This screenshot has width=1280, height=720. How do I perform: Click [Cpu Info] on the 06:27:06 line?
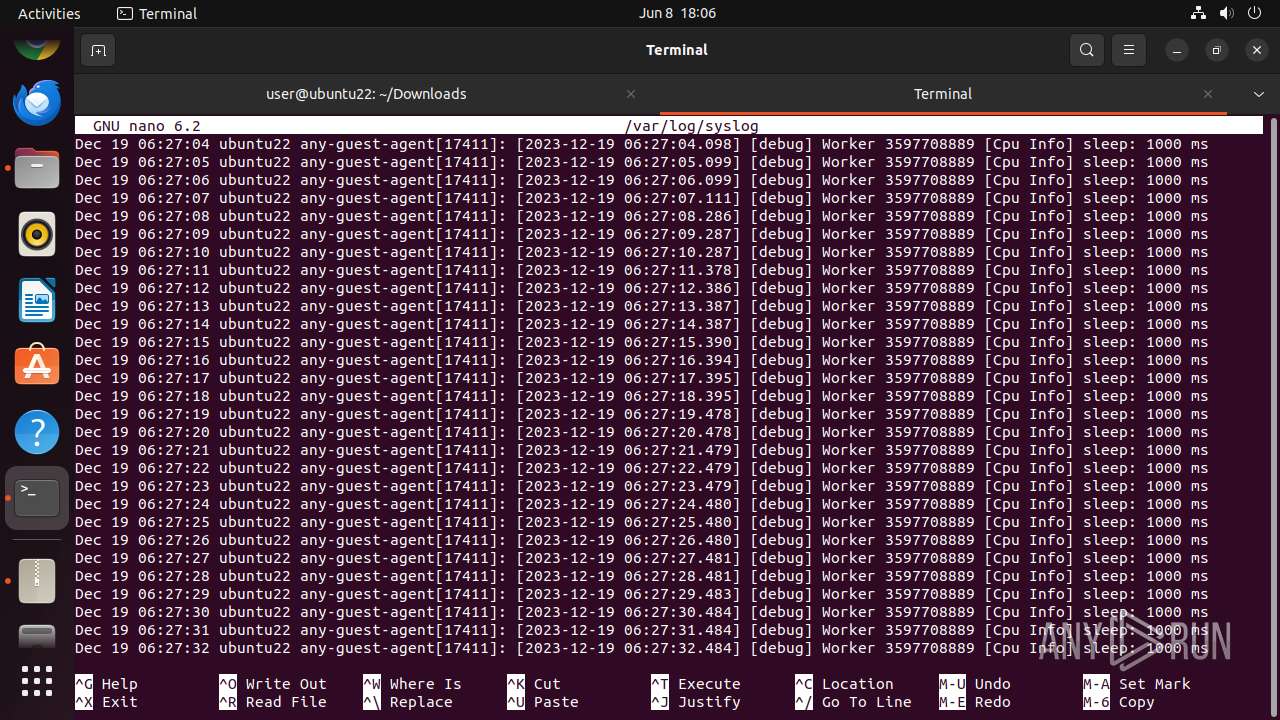1029,180
